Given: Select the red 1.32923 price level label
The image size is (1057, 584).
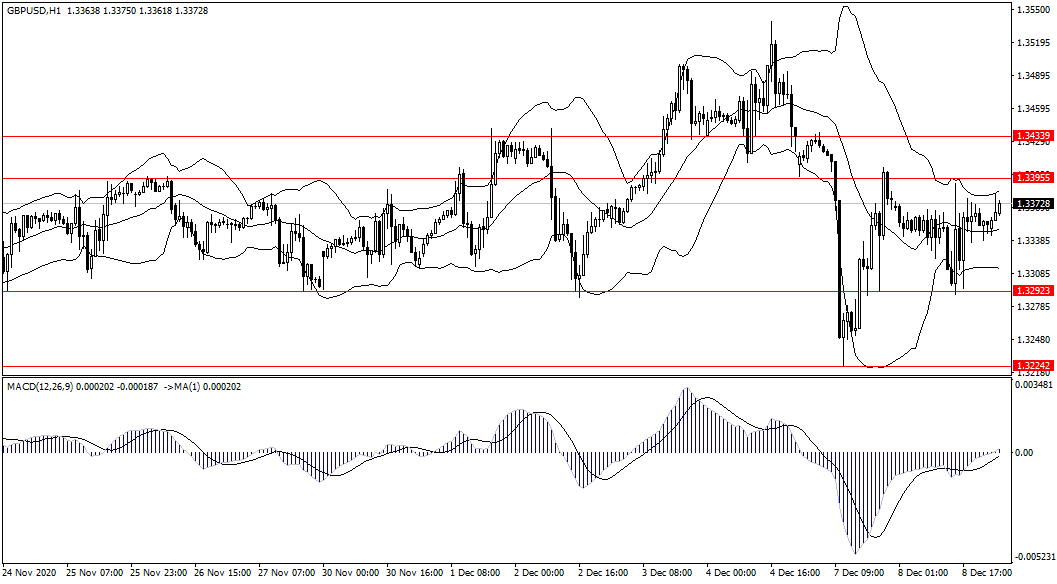Looking at the screenshot, I should click(x=1032, y=291).
